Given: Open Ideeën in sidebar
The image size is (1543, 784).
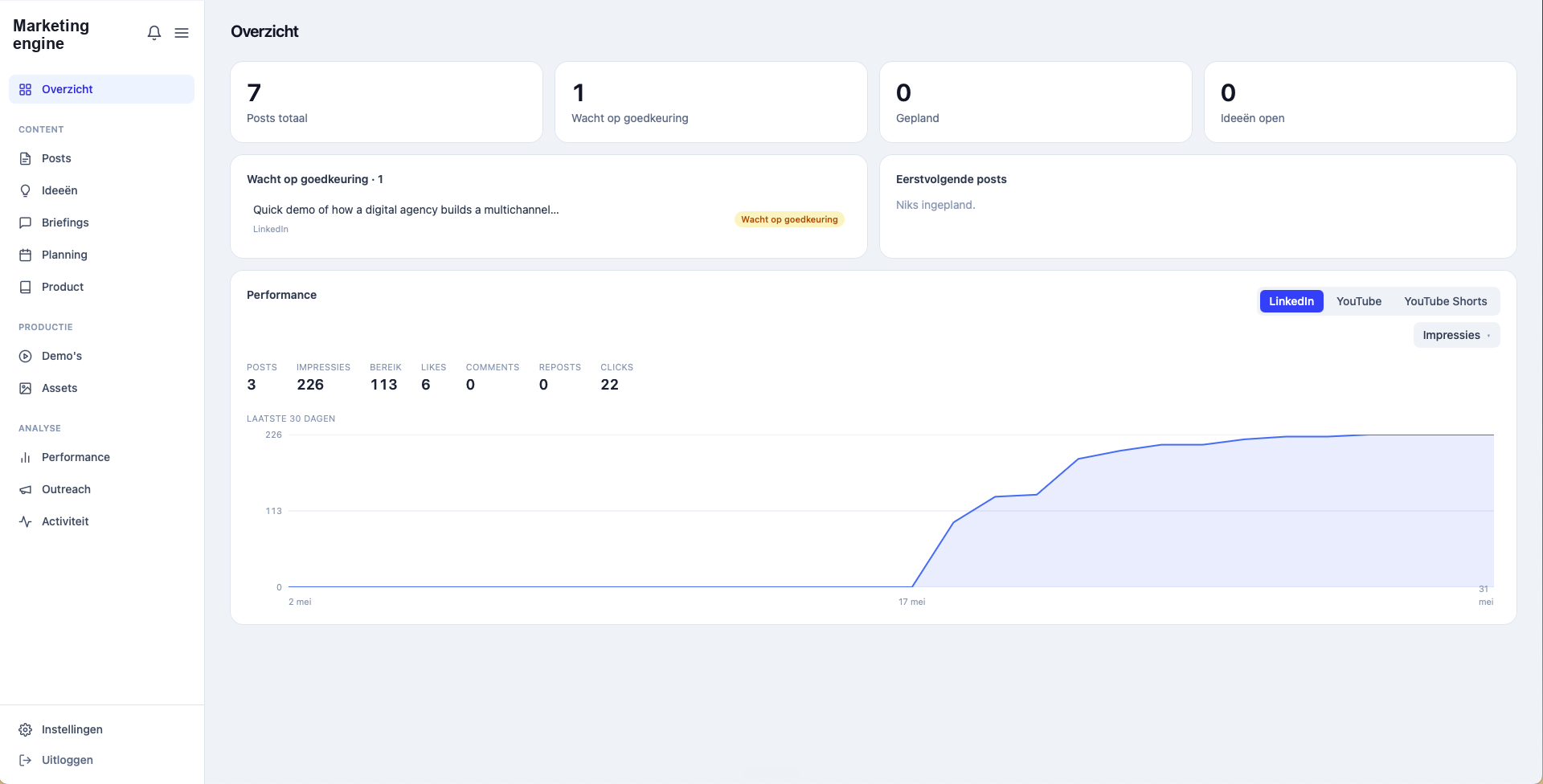Looking at the screenshot, I should tap(101, 190).
